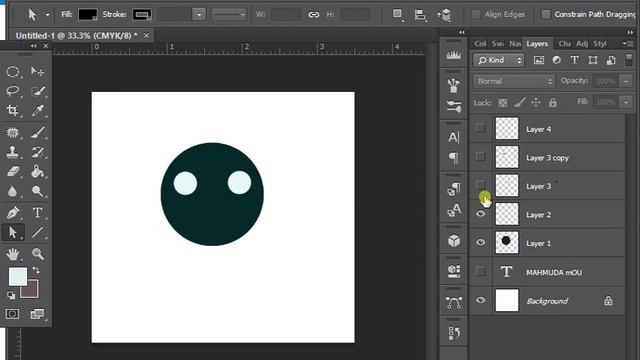
Task: Select the History Brush tool
Action: click(x=38, y=152)
